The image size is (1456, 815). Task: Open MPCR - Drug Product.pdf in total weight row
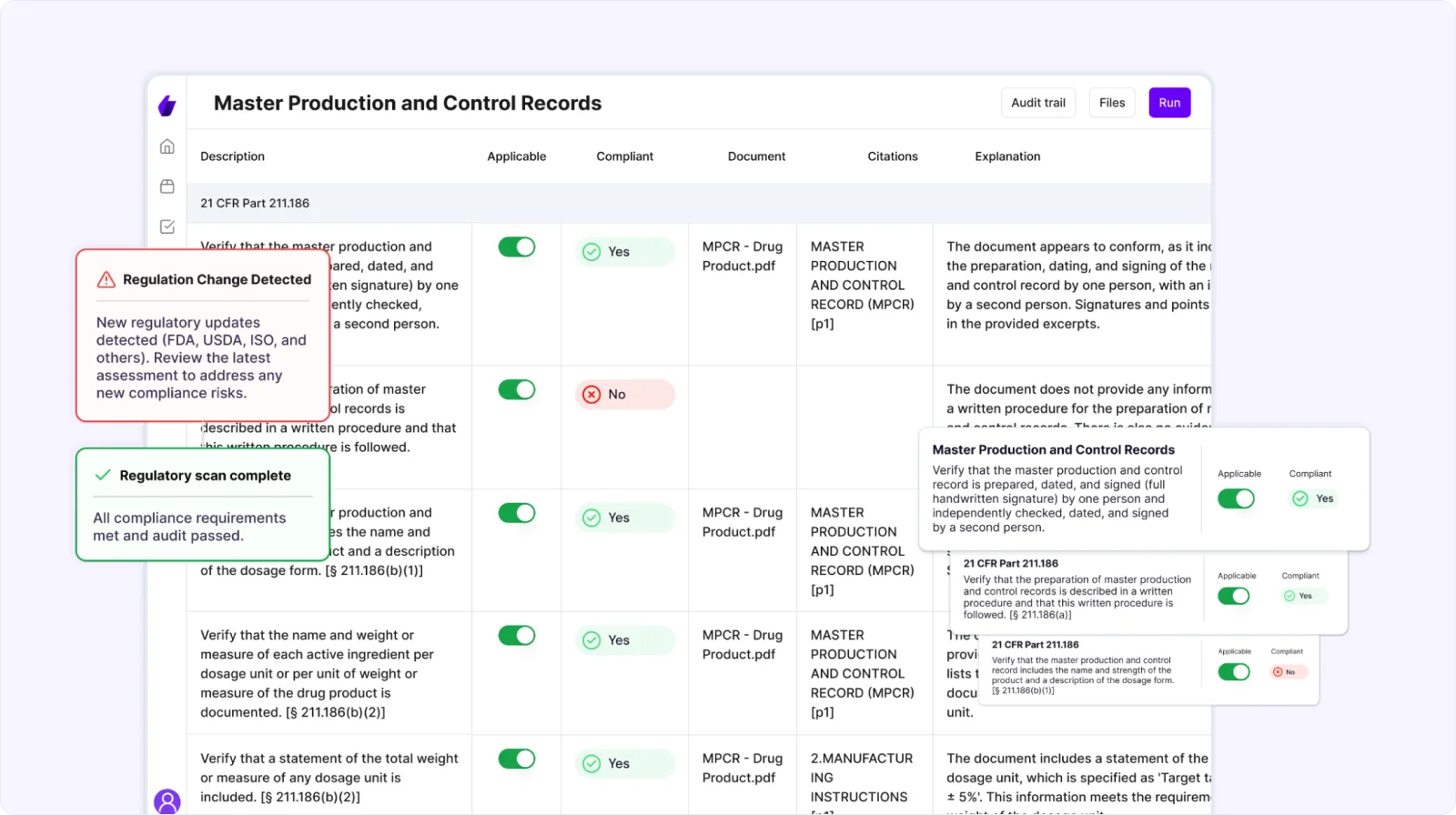tap(743, 768)
